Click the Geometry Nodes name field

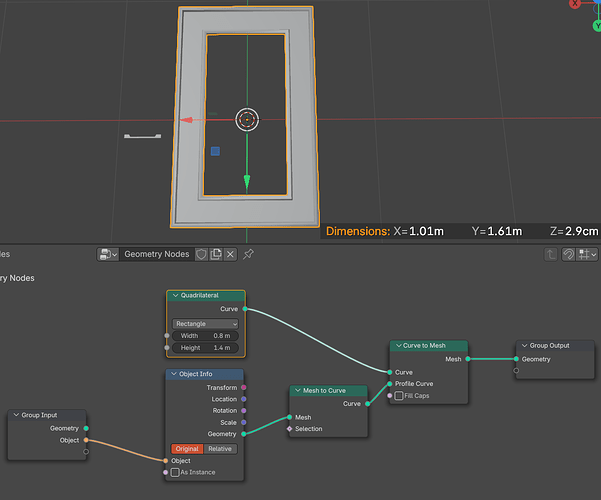[157, 254]
